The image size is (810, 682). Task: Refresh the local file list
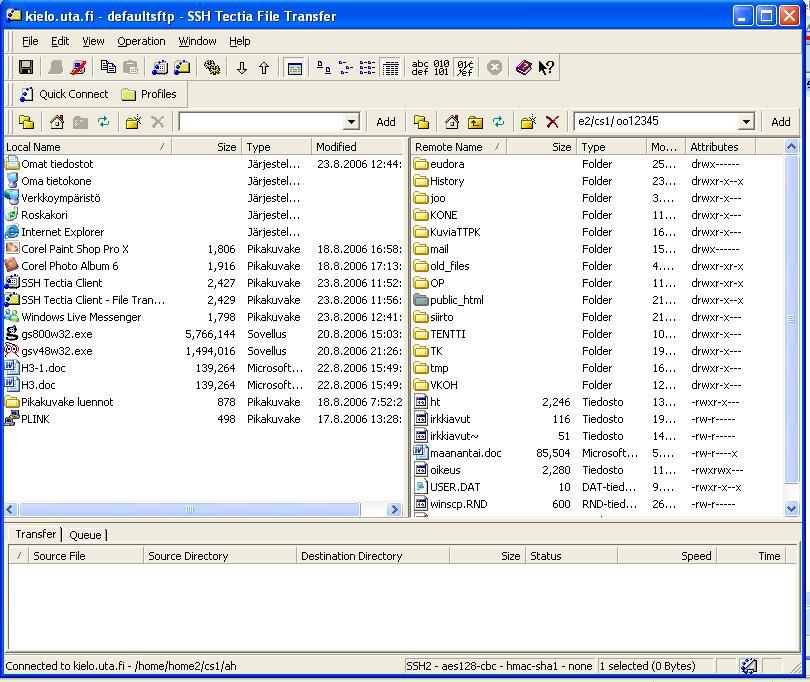(103, 122)
